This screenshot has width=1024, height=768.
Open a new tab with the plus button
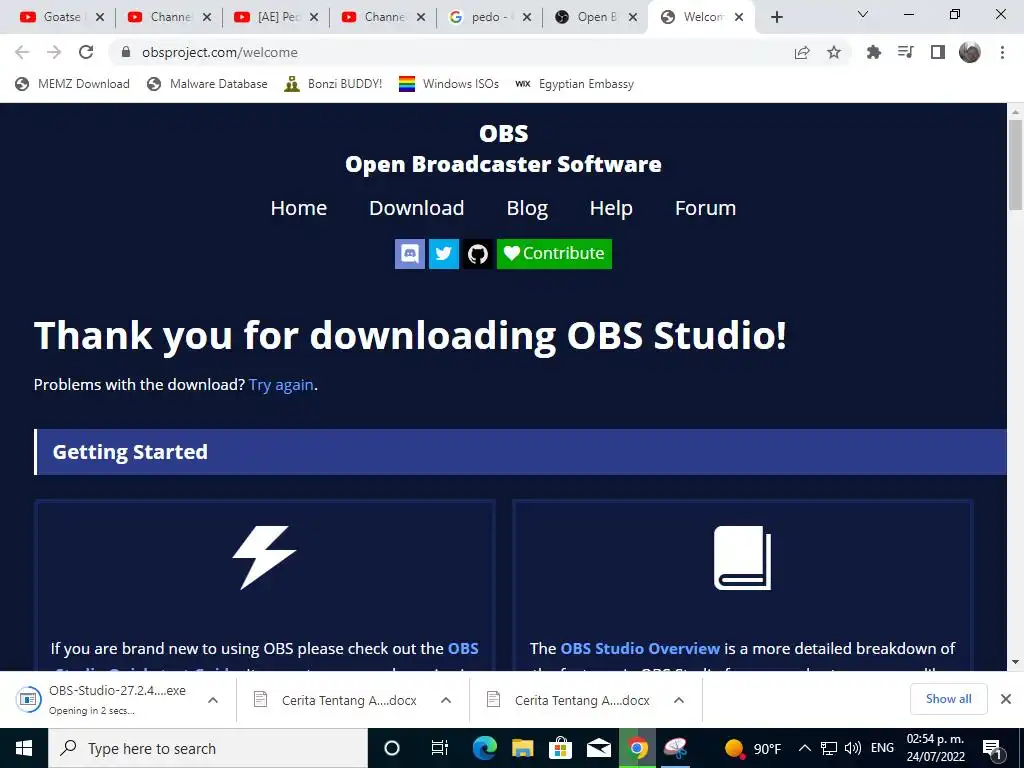[x=776, y=18]
